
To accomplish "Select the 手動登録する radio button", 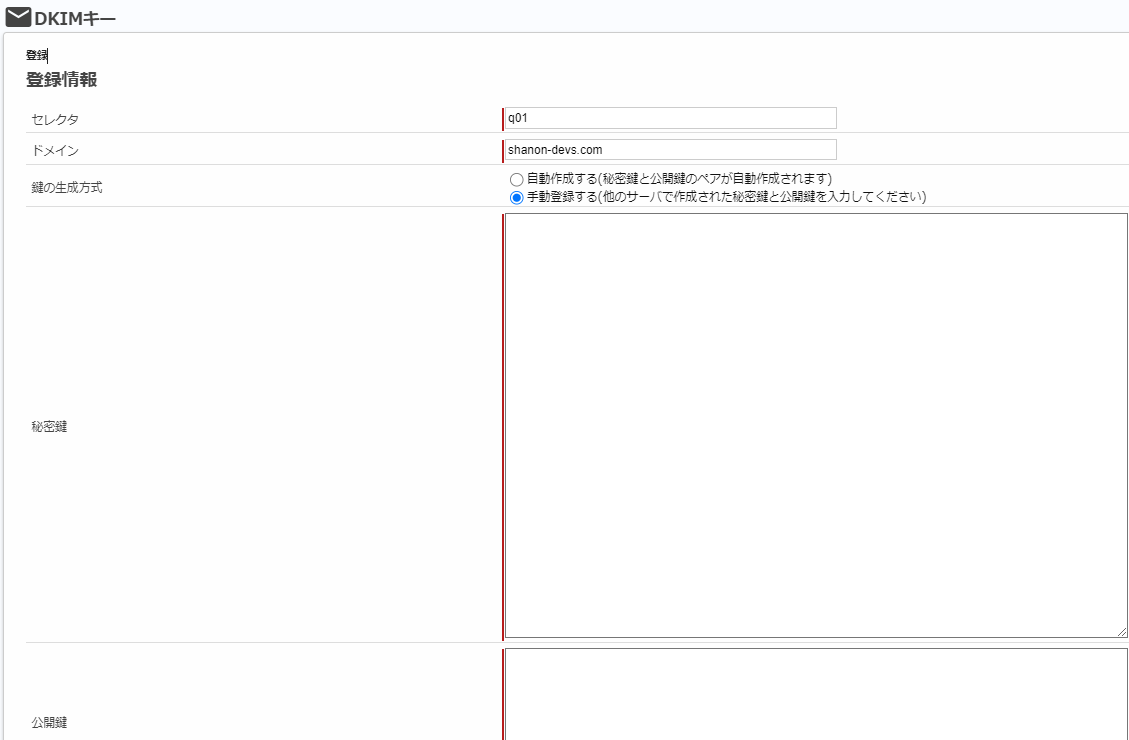I will point(516,197).
